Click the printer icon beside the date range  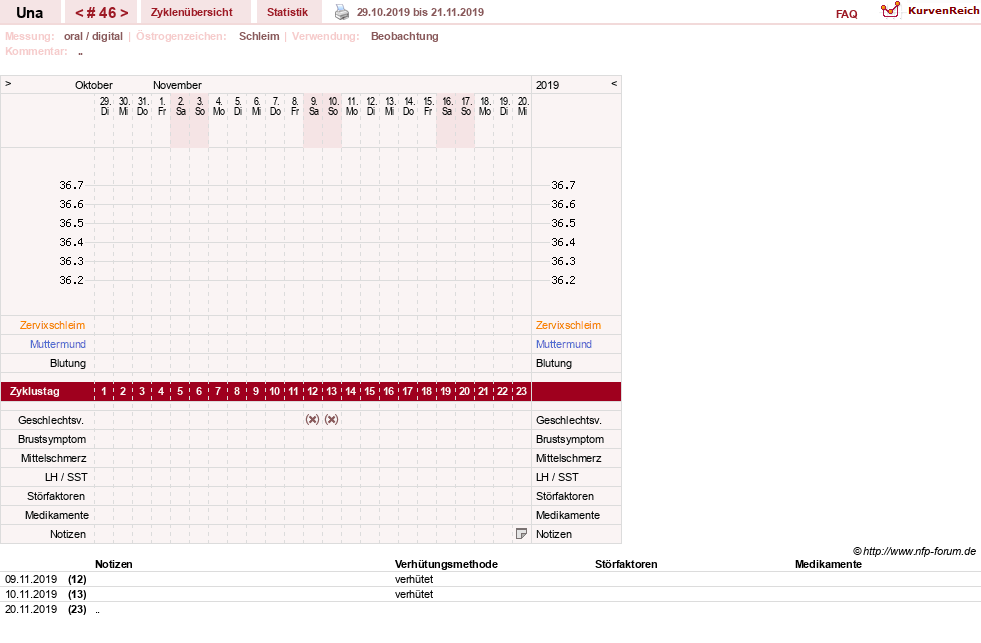click(x=342, y=12)
